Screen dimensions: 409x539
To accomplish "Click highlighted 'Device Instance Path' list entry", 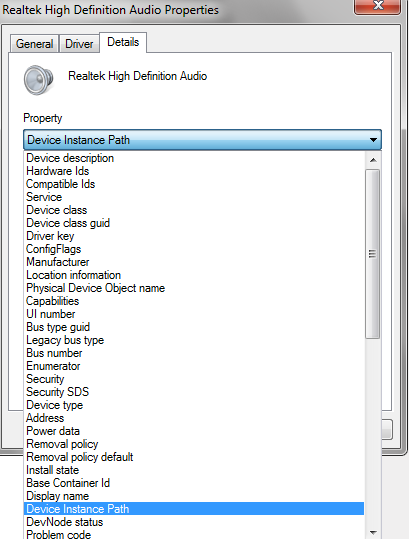I will pyautogui.click(x=194, y=509).
